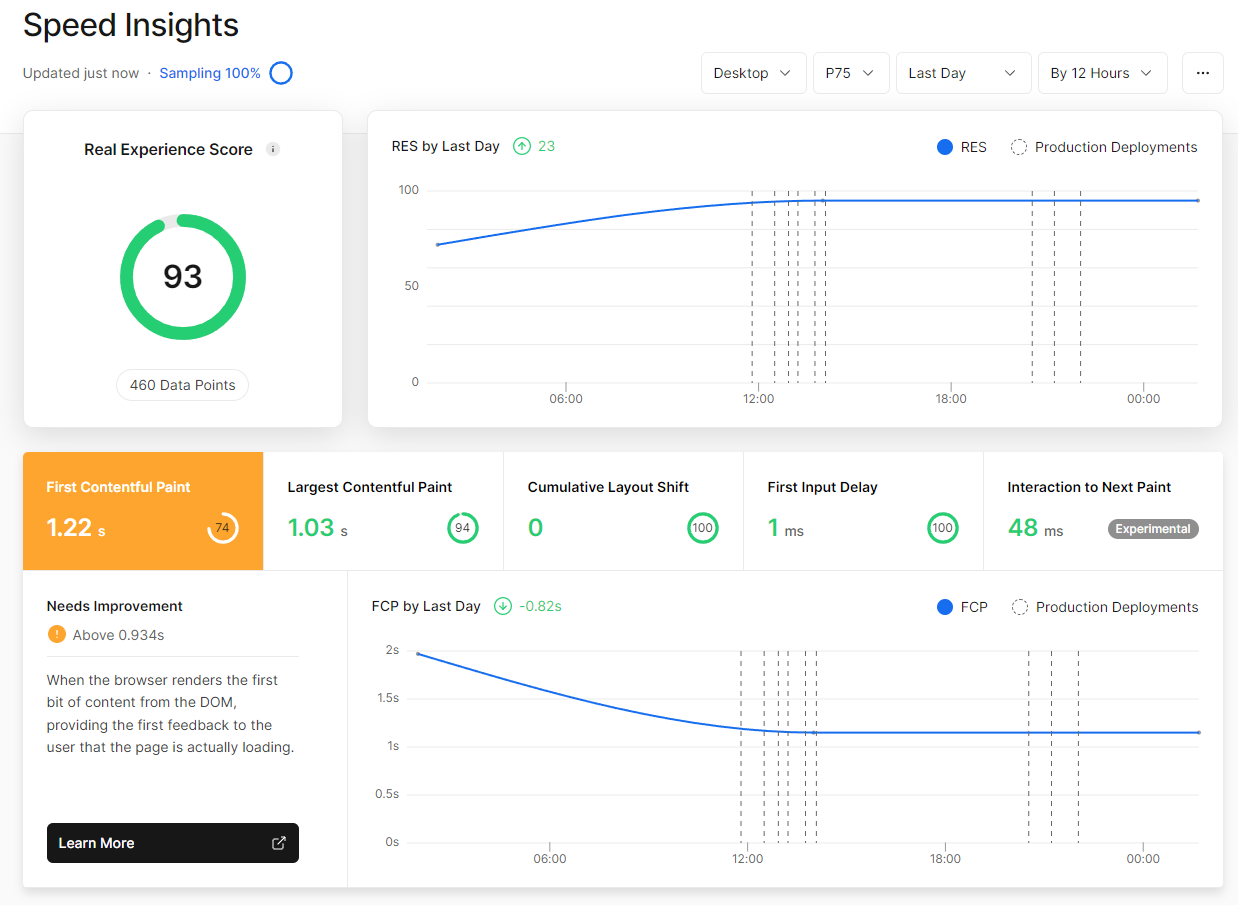Hide the FCP series using its legend toggle
Image resolution: width=1238 pixels, height=905 pixels.
(962, 606)
